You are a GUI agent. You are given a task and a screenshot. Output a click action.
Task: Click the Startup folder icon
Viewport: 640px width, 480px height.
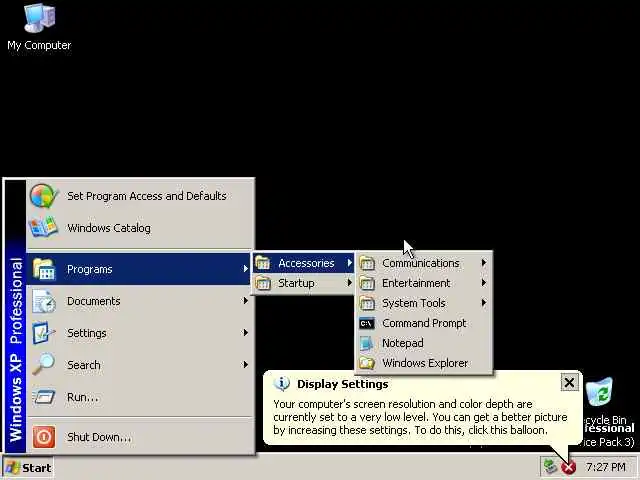263,283
